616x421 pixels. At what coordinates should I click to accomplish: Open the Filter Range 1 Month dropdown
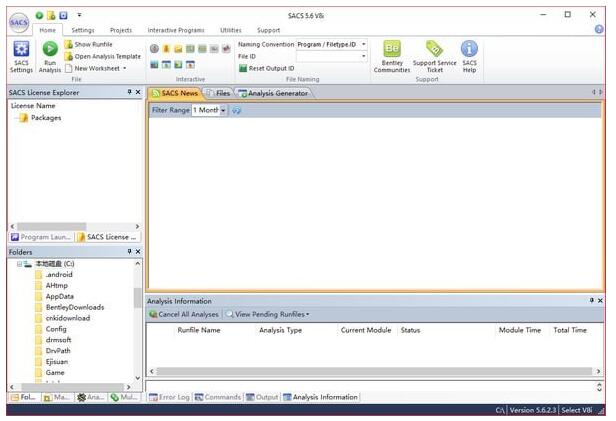point(223,110)
